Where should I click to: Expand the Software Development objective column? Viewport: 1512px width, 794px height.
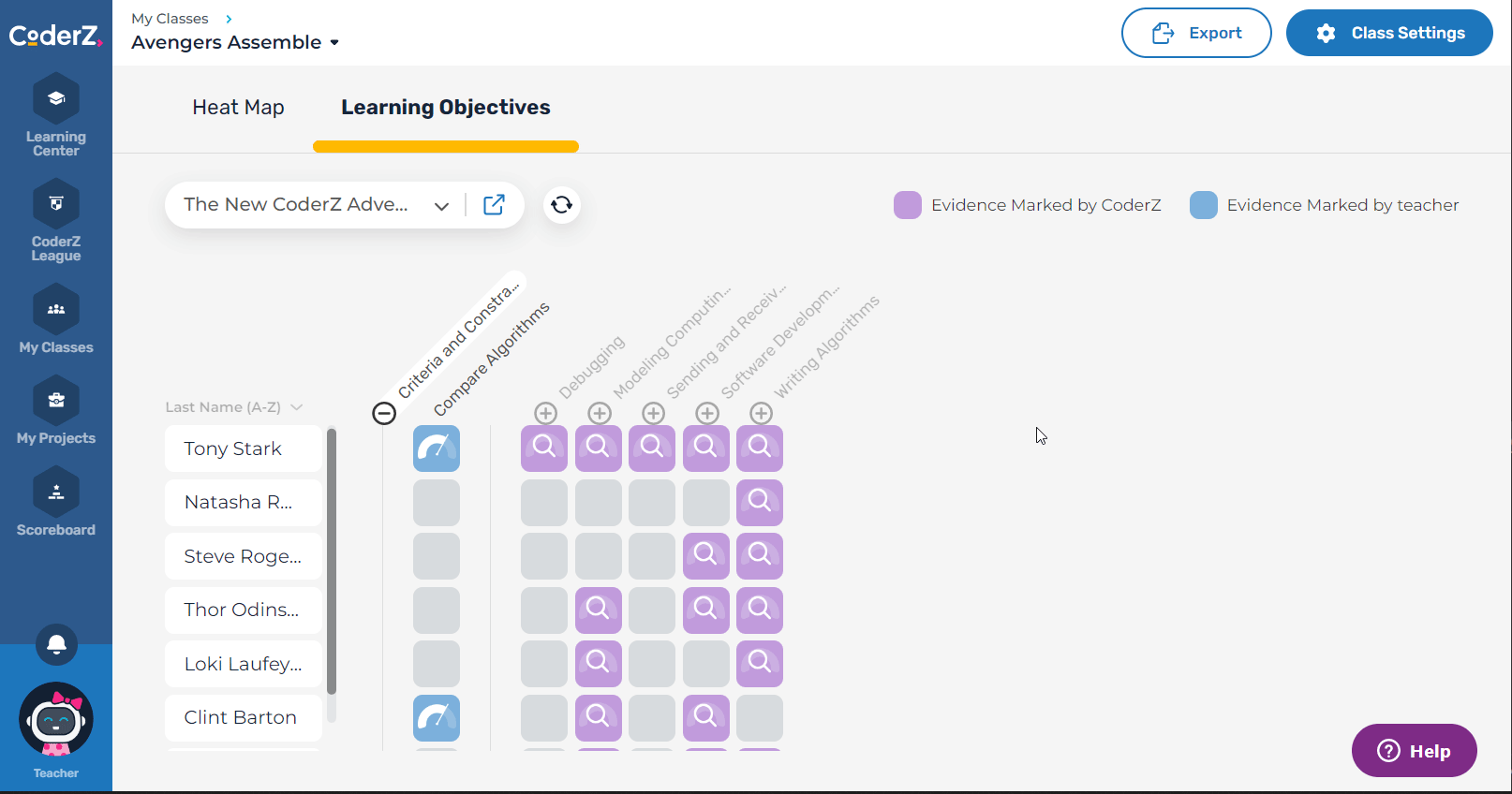707,413
